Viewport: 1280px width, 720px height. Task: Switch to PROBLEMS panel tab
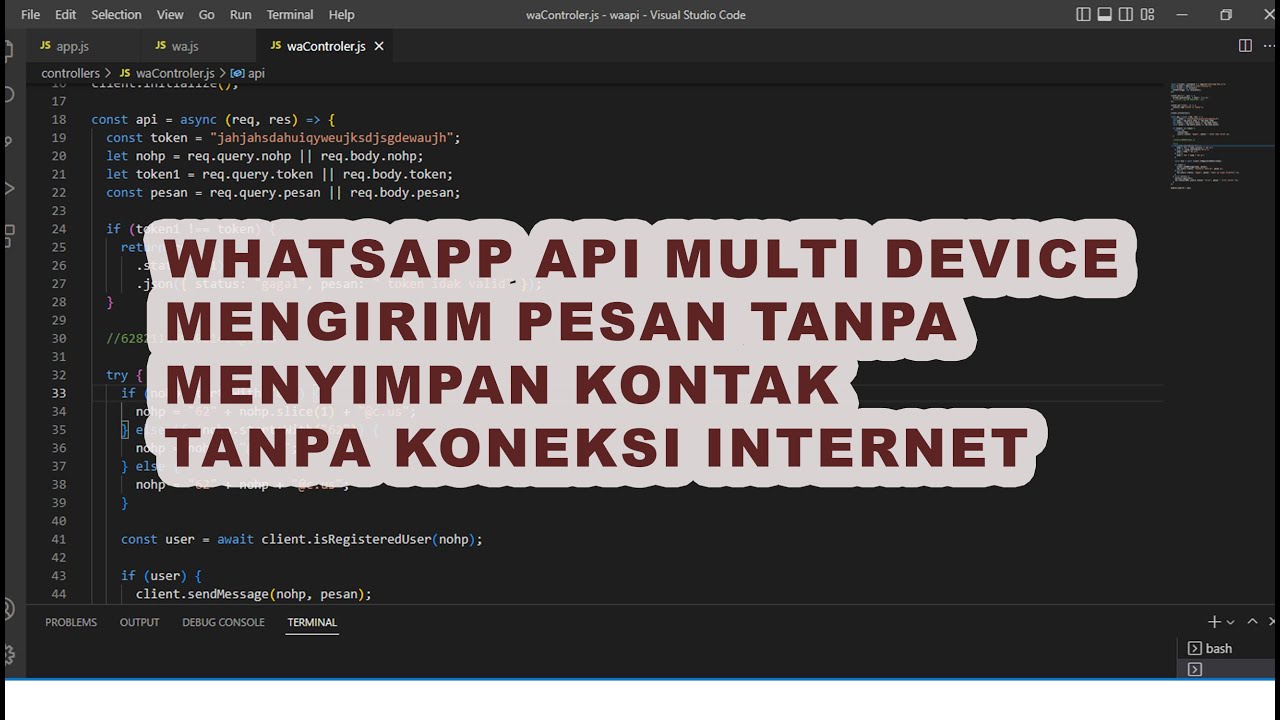point(71,622)
